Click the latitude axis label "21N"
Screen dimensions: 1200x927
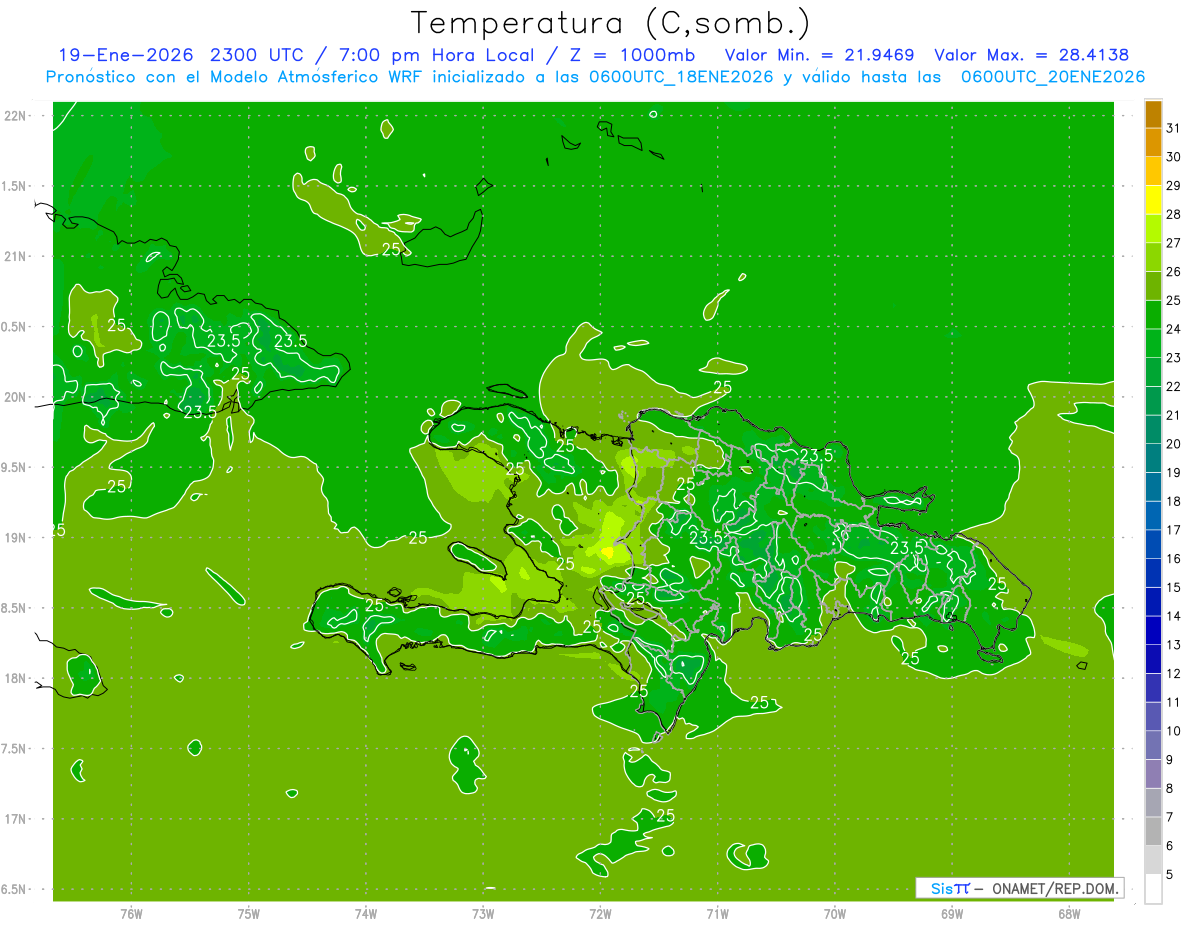click(16, 256)
